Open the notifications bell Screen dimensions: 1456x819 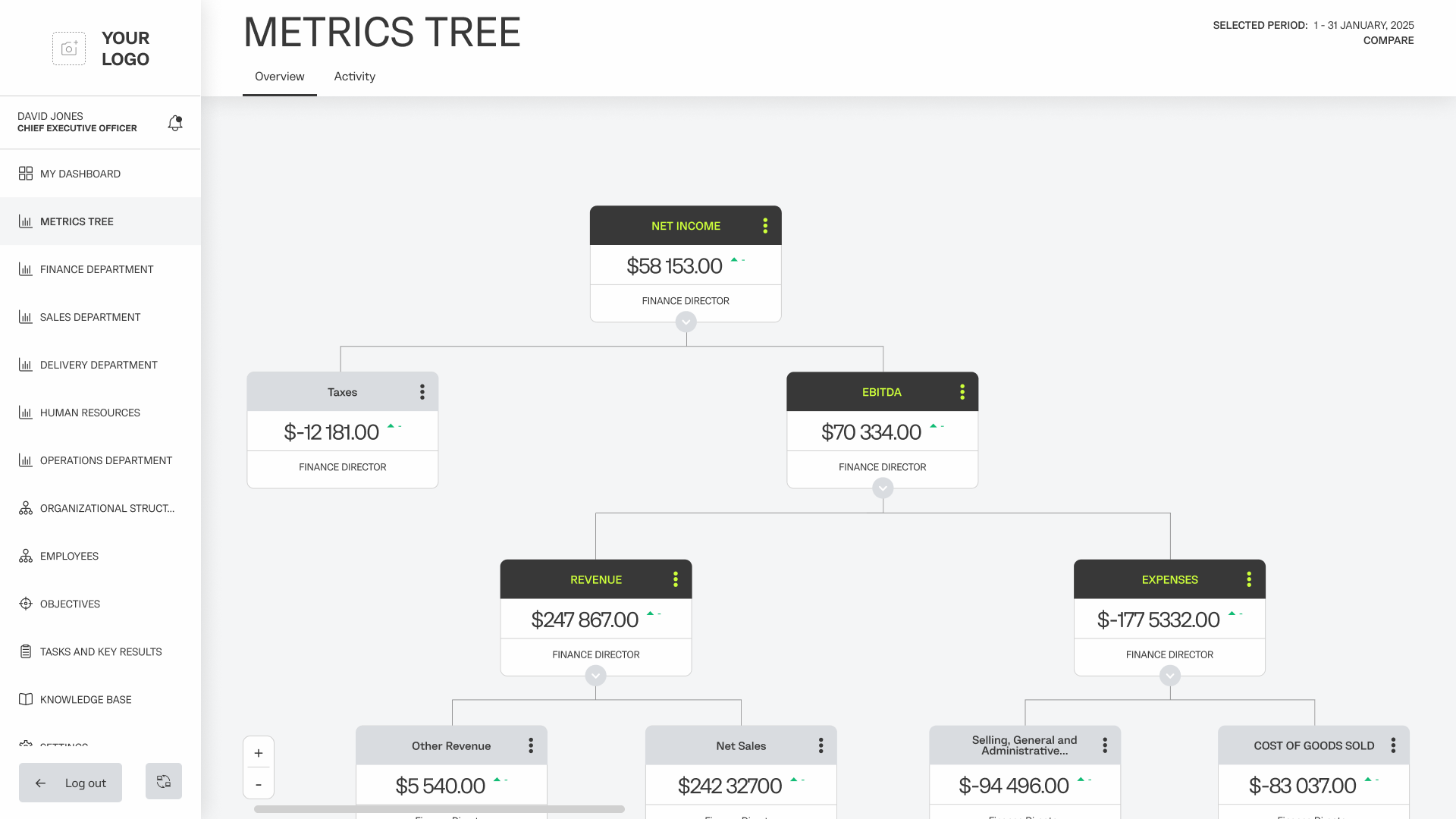(175, 123)
